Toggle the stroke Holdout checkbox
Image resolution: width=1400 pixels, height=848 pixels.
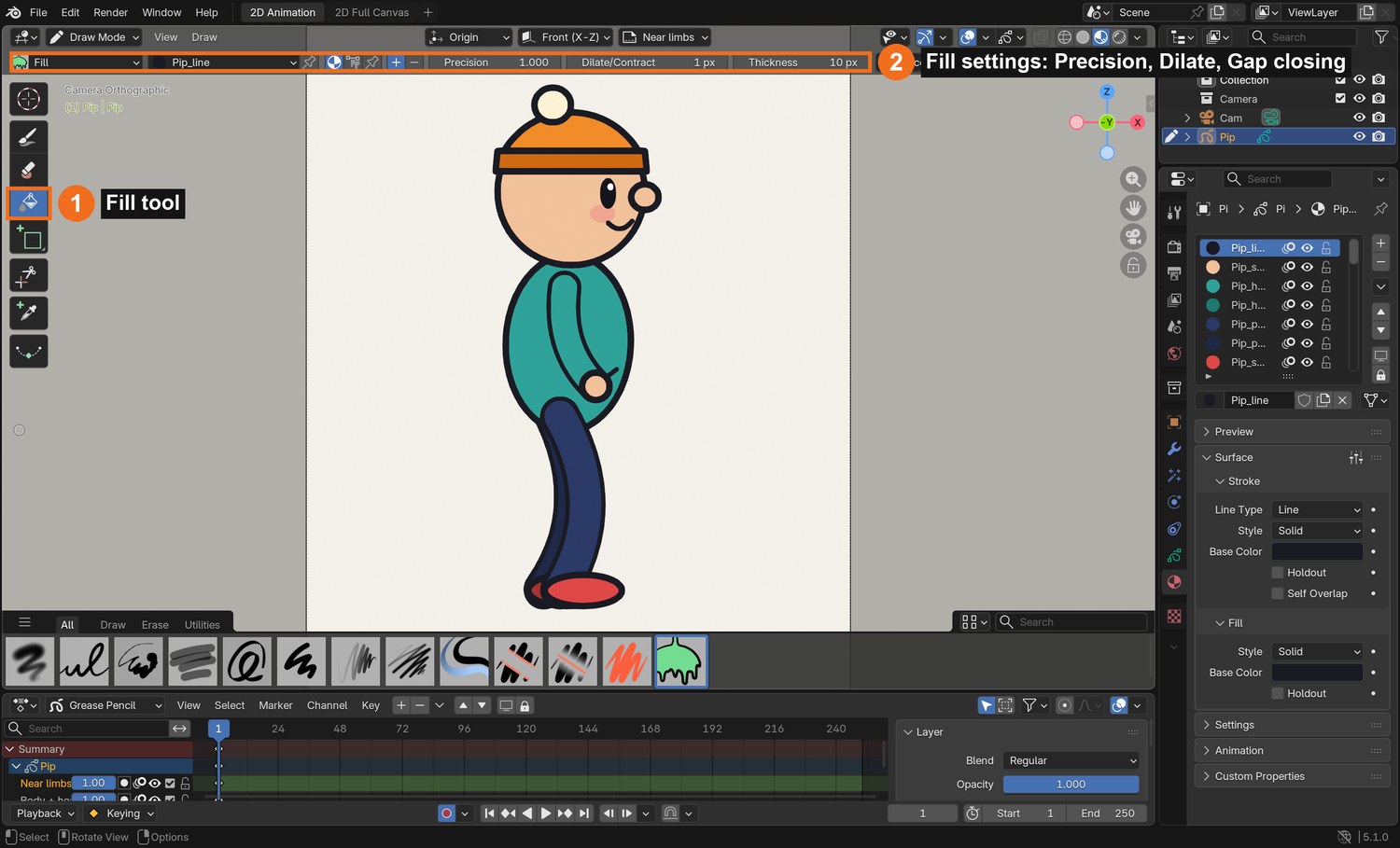tap(1278, 573)
